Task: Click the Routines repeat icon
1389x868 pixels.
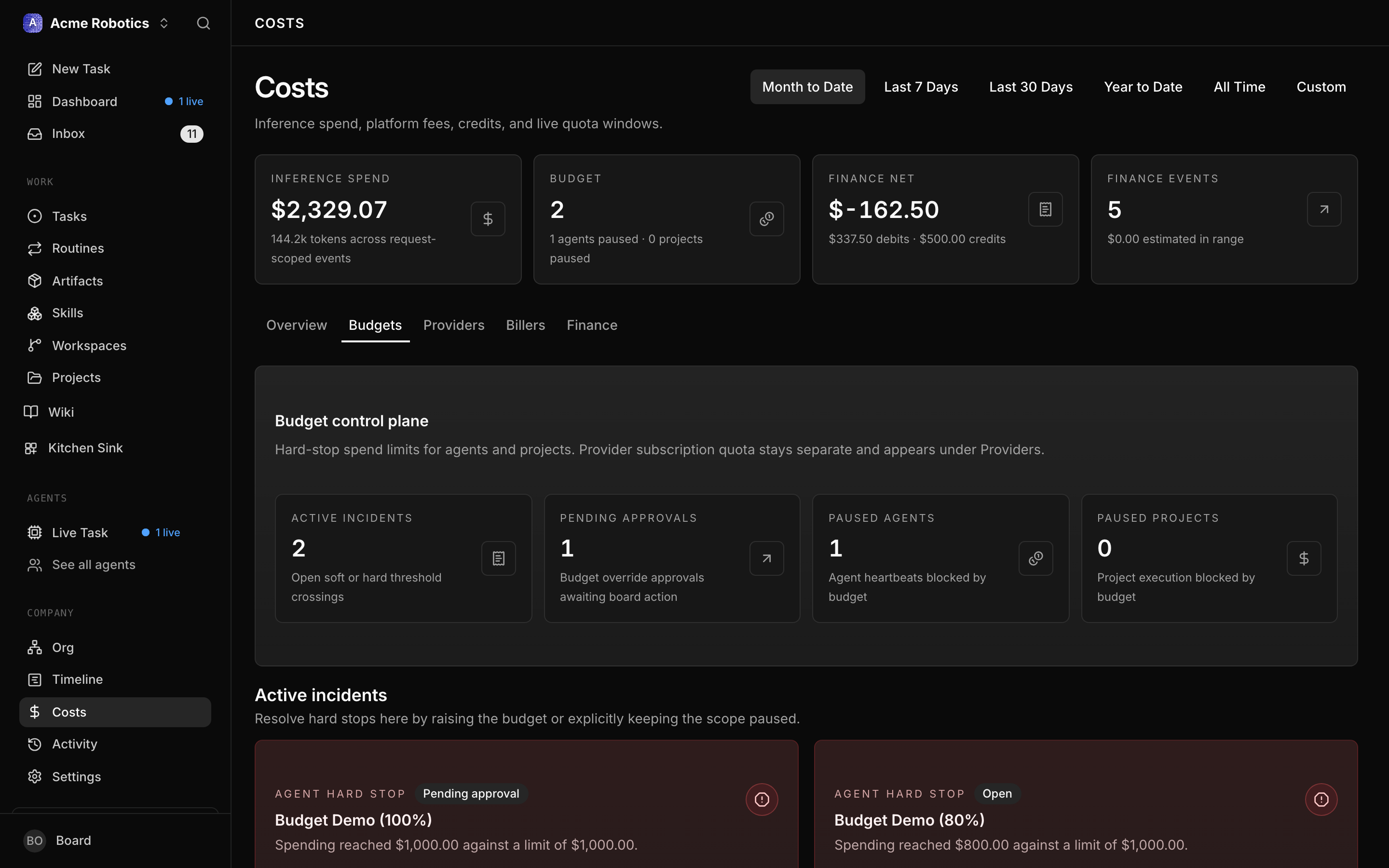Action: (x=34, y=248)
